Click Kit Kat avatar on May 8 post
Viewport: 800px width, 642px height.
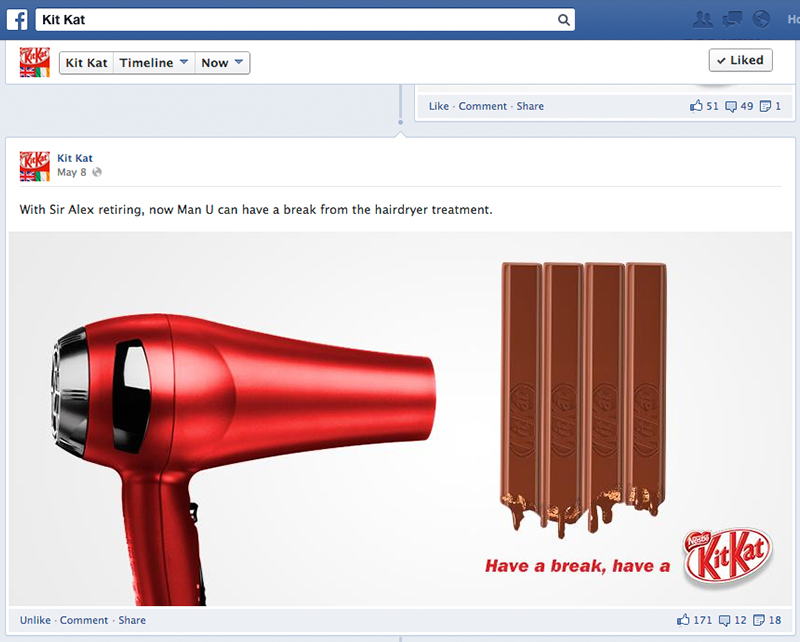(x=35, y=166)
